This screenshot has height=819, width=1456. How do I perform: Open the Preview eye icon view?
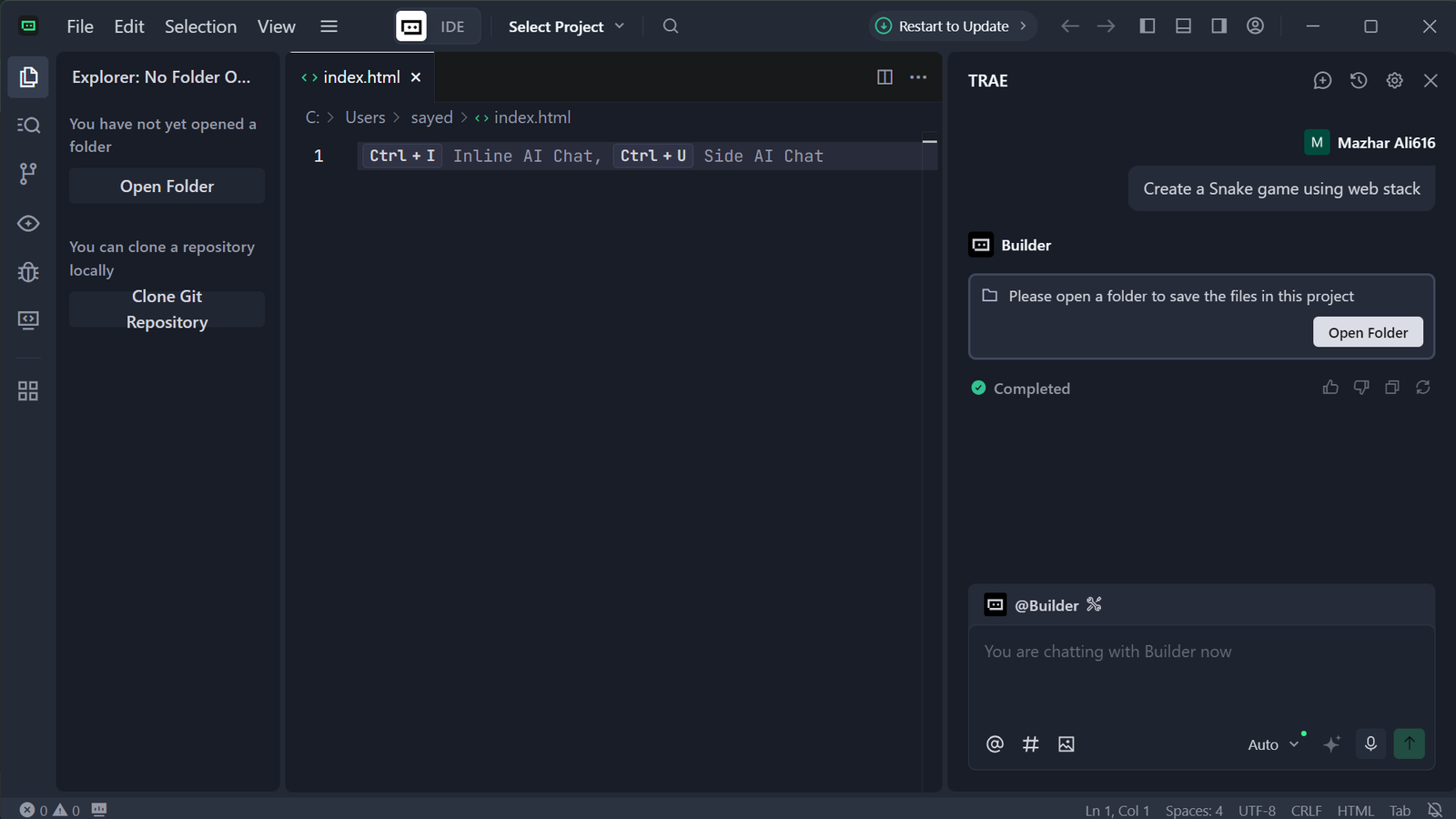tap(28, 223)
